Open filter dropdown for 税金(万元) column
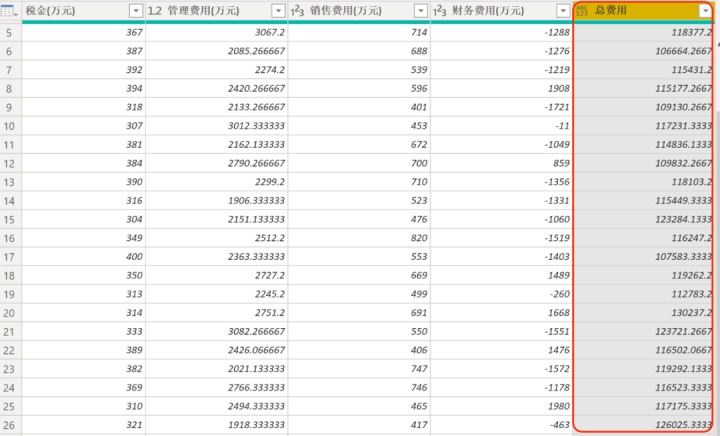The height and width of the screenshot is (436, 720). (x=136, y=11)
